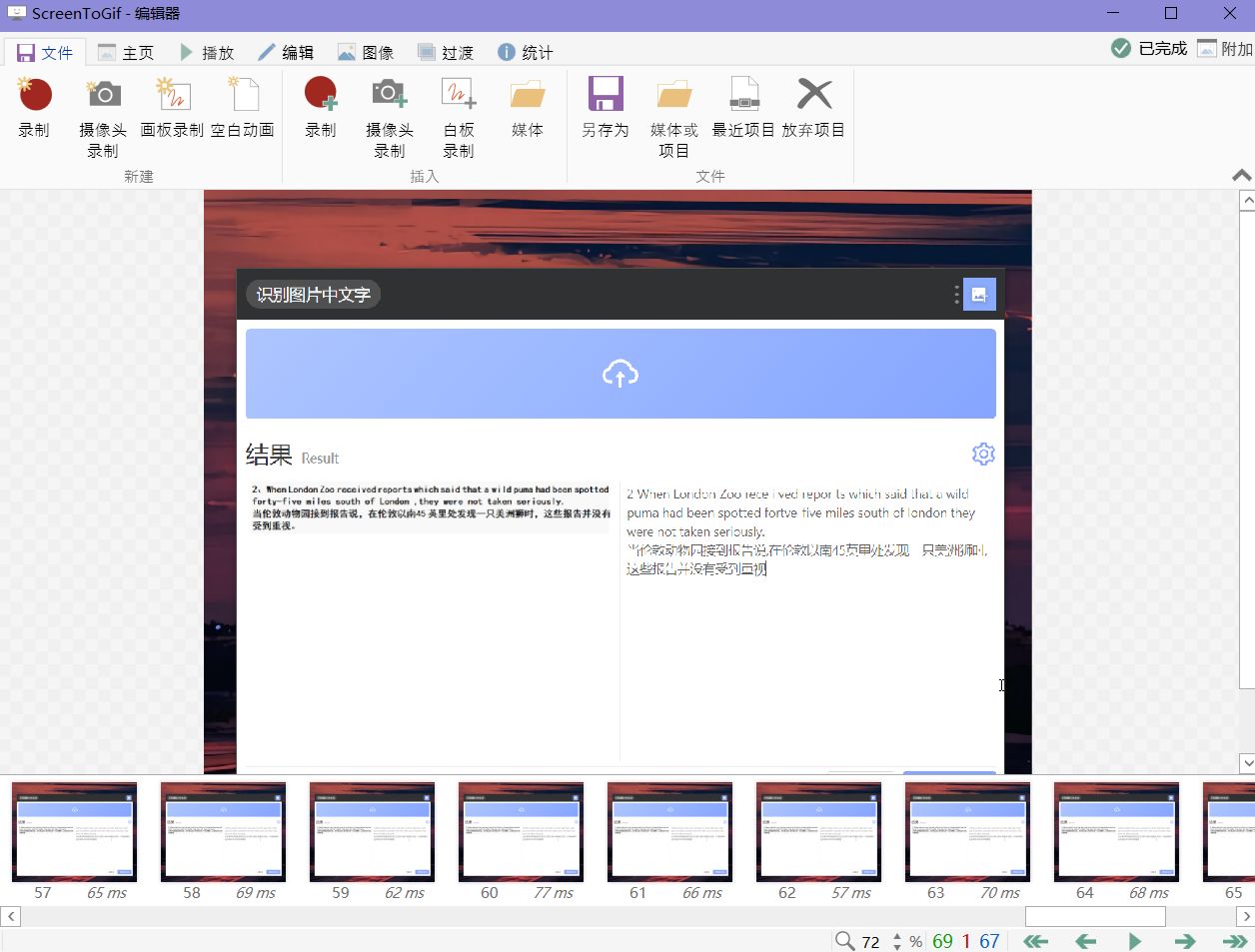Open the Image tab

tap(366, 52)
